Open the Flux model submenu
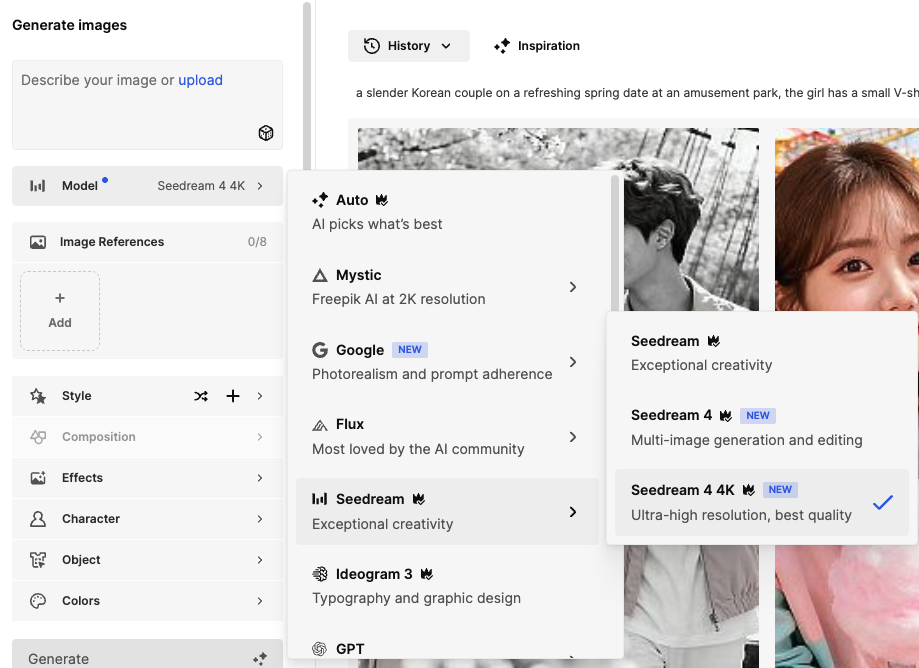 [448, 437]
